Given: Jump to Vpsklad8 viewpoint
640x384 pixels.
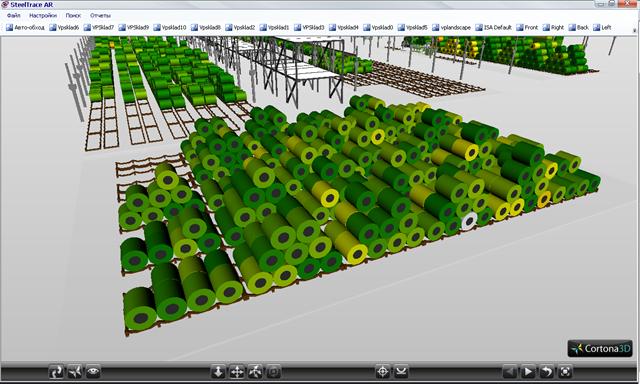Looking at the screenshot, I should pos(206,27).
